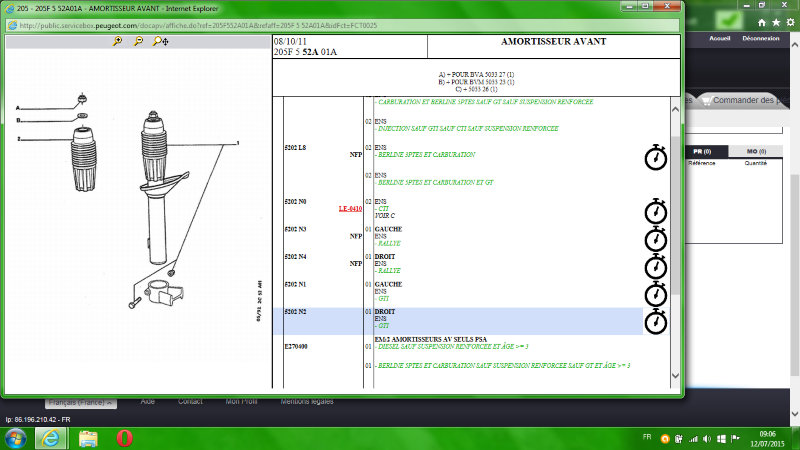Click the favorites star icon in browser
Screen dimensions: 800x450
click(x=774, y=20)
